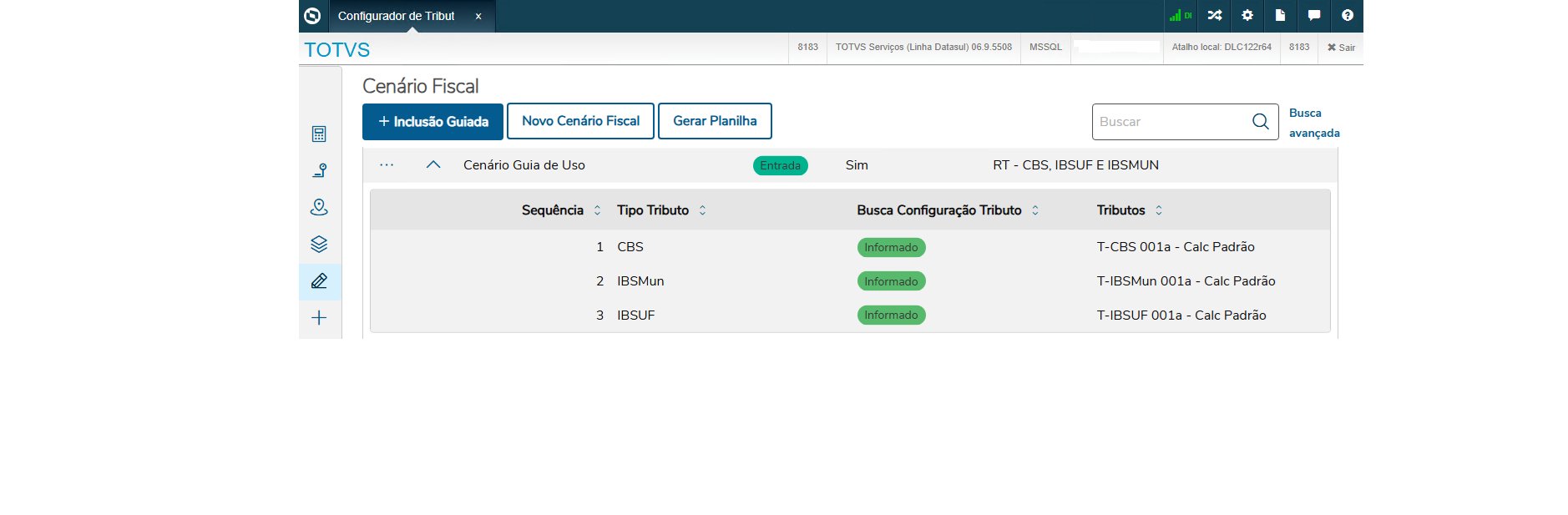Viewport: 1568px width, 515px height.
Task: Open the help question mark icon
Action: pyautogui.click(x=1347, y=15)
